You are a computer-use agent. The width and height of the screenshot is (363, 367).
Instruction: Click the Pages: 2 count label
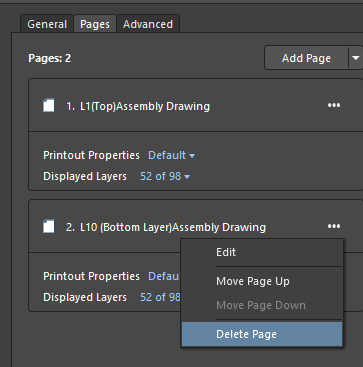[x=50, y=58]
